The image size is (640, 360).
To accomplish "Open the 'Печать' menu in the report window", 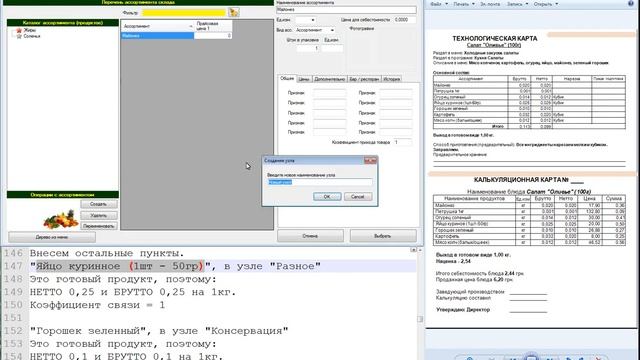I will 464,4.
